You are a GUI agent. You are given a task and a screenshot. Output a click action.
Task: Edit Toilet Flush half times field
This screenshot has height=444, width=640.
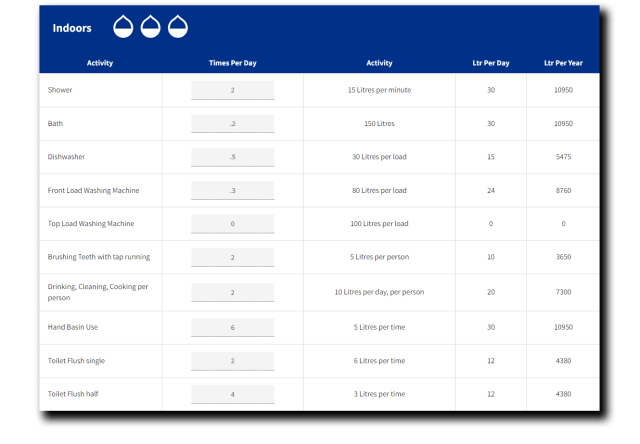(233, 395)
